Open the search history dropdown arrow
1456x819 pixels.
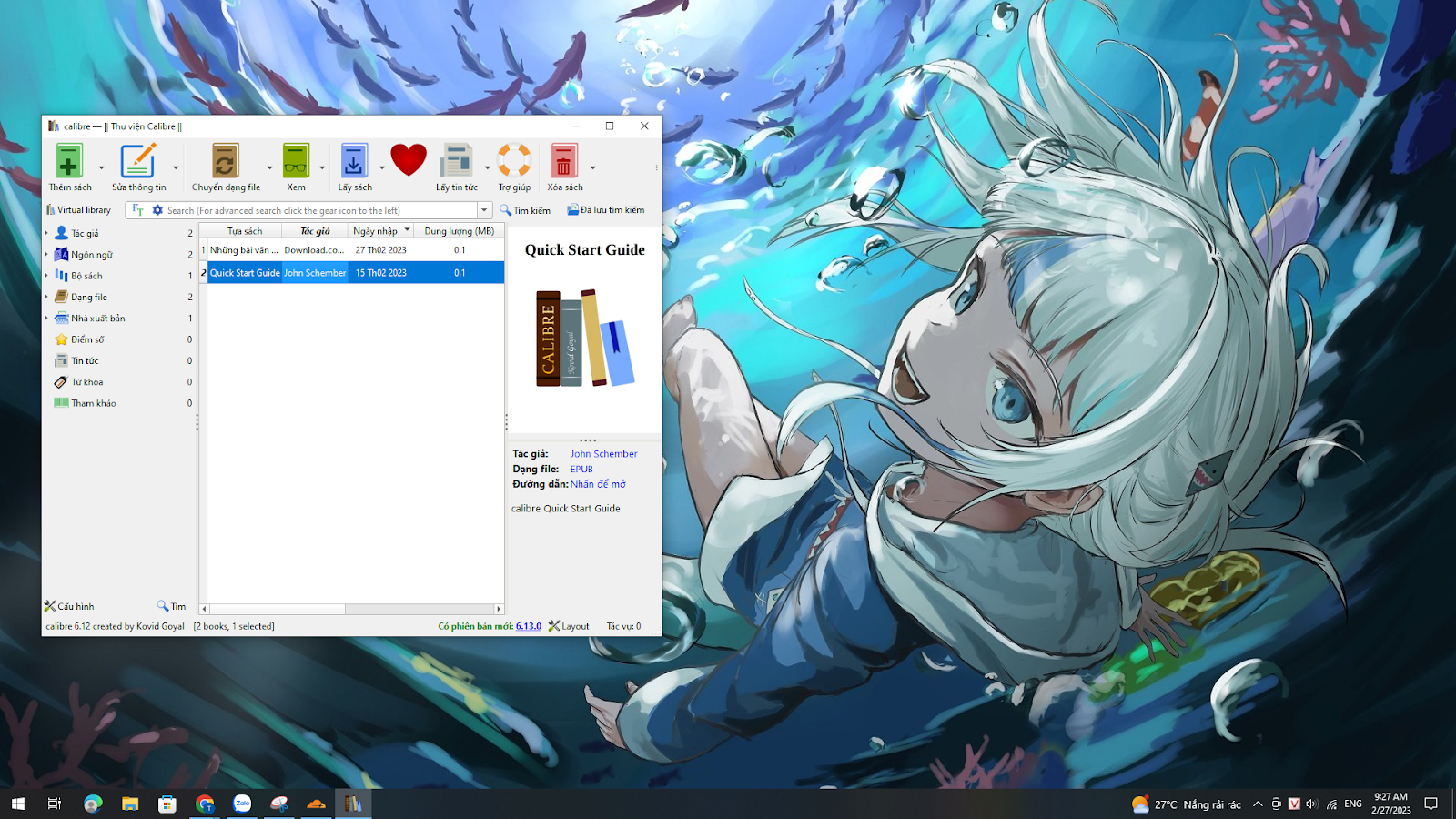coord(484,210)
